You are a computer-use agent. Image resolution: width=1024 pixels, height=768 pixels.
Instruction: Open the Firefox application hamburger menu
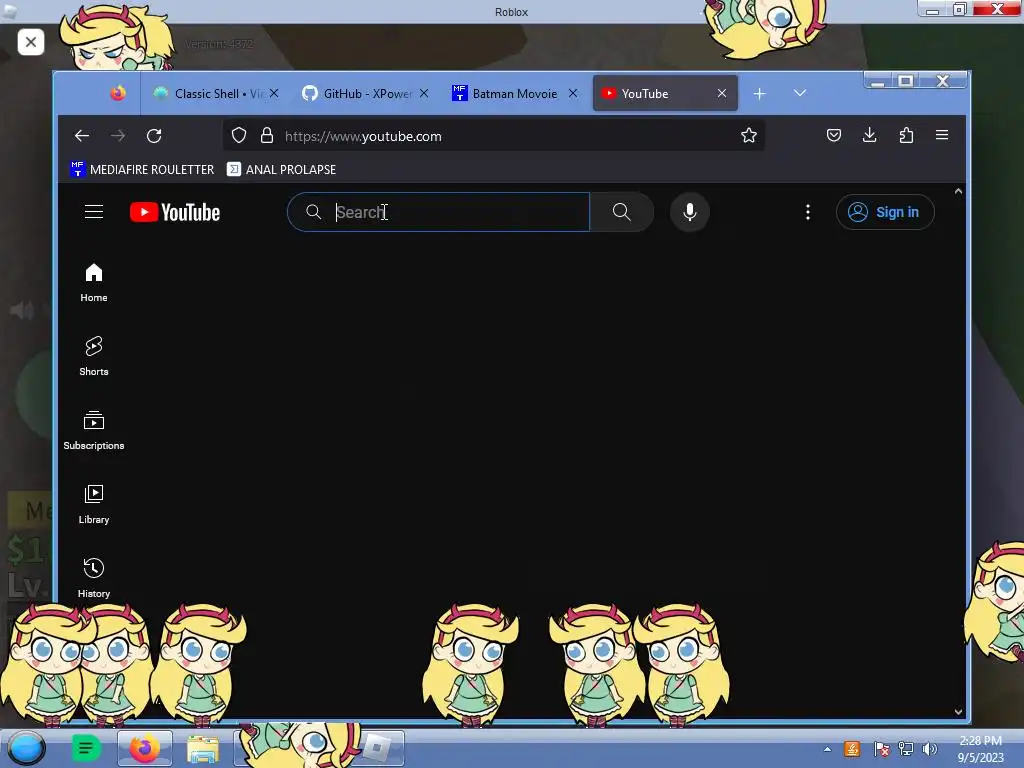pyautogui.click(x=942, y=135)
